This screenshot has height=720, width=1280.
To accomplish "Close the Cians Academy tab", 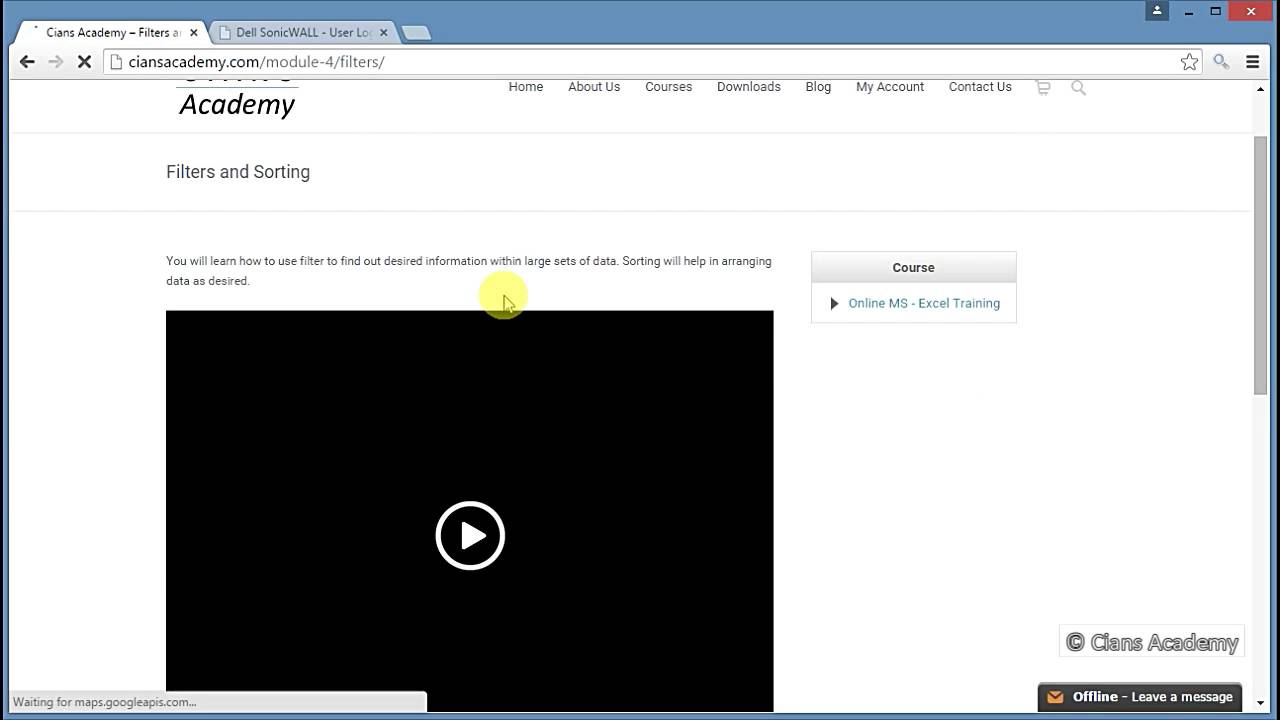I will (192, 32).
